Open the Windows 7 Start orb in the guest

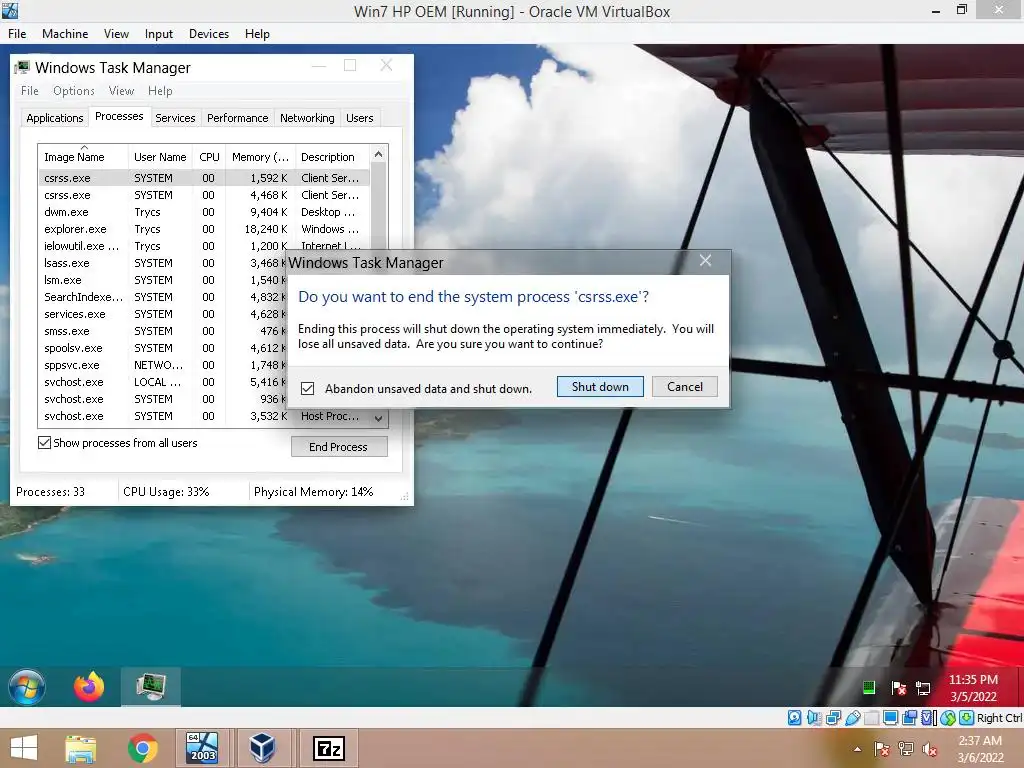27,687
